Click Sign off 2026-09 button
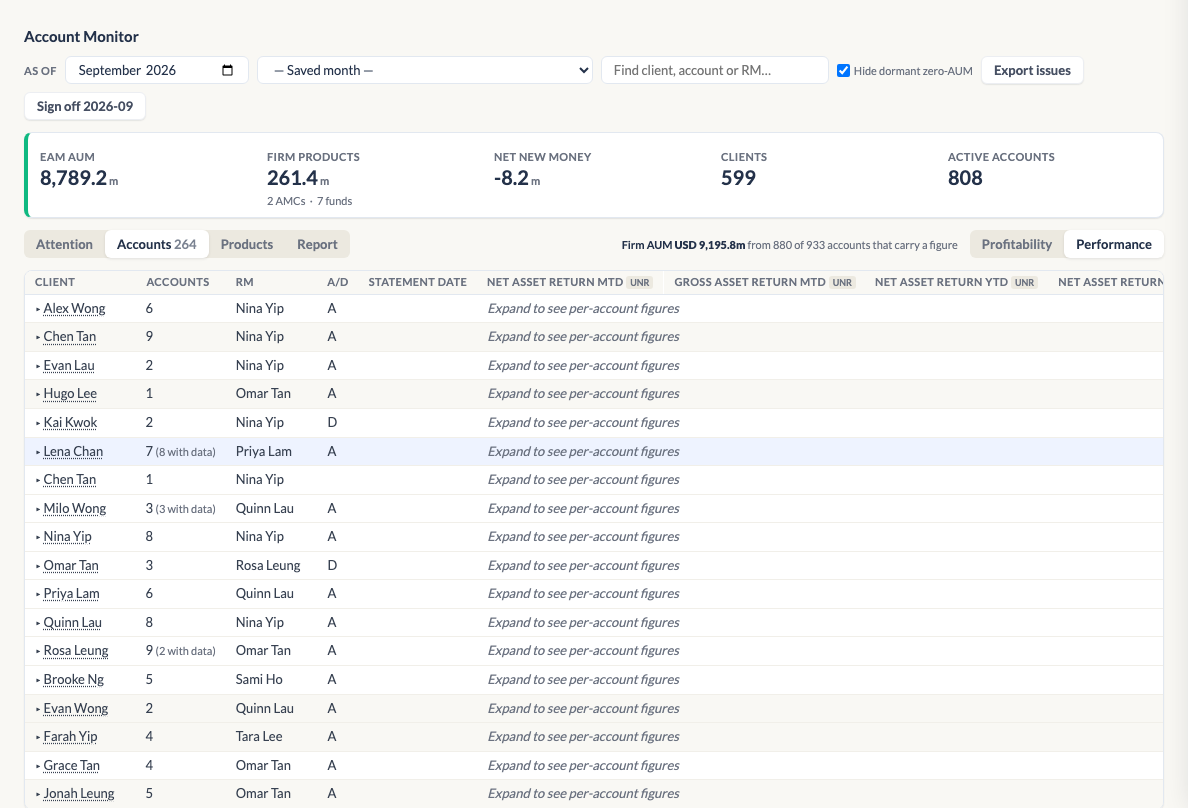Image resolution: width=1188 pixels, height=808 pixels. click(x=85, y=106)
